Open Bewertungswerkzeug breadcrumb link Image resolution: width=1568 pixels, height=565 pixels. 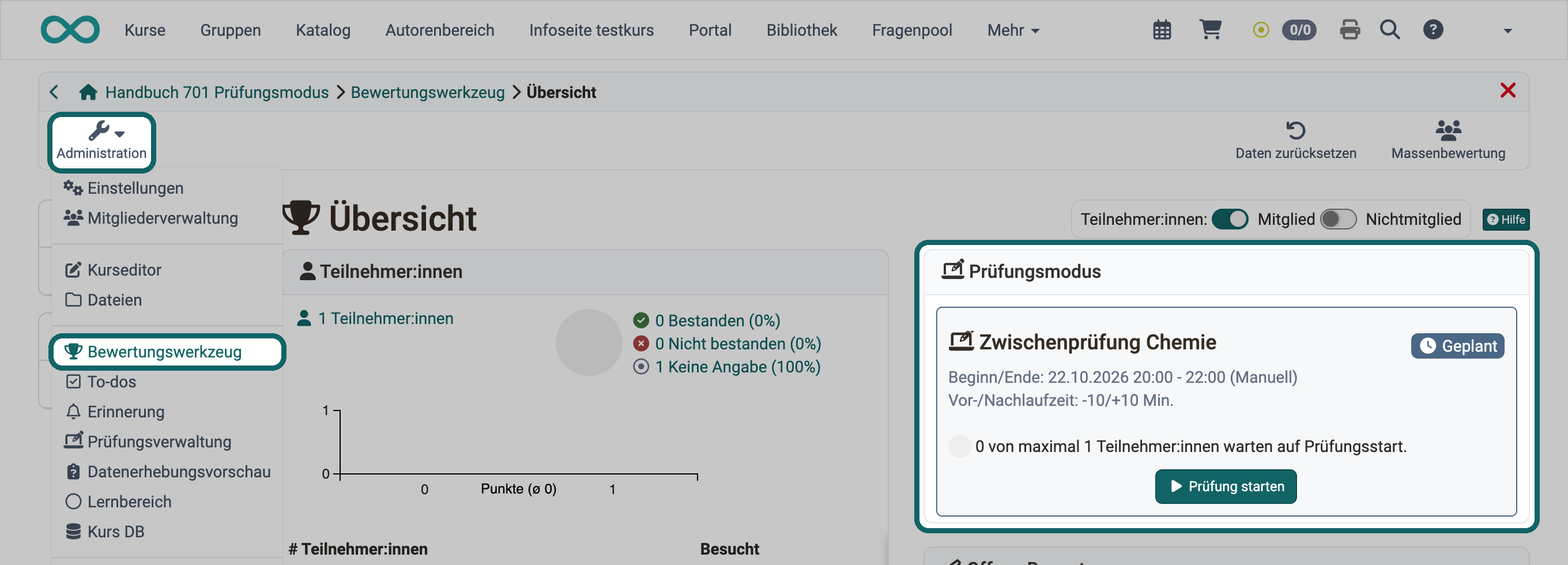pyautogui.click(x=427, y=92)
